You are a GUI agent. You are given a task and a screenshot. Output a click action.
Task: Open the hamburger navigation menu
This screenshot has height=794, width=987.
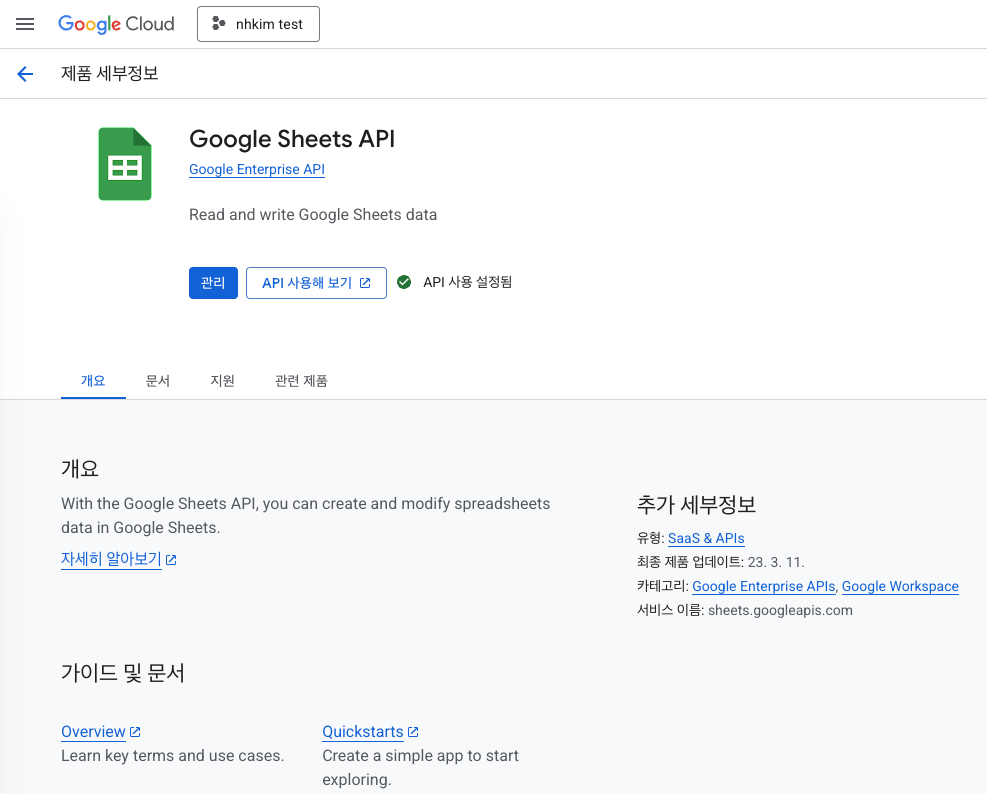tap(25, 24)
